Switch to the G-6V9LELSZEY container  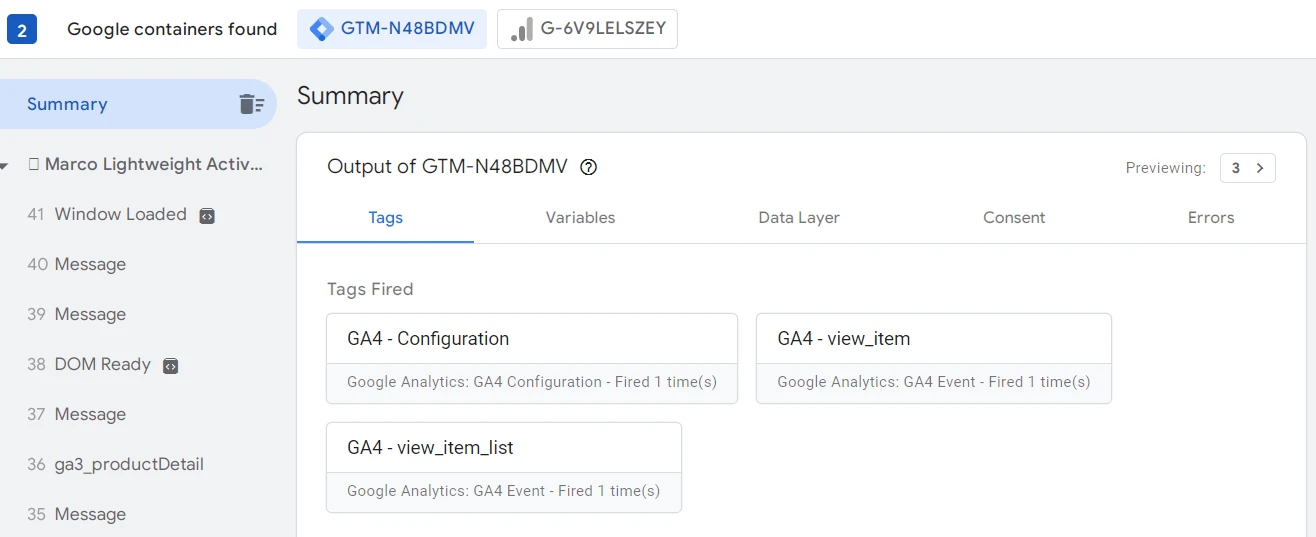click(x=587, y=30)
